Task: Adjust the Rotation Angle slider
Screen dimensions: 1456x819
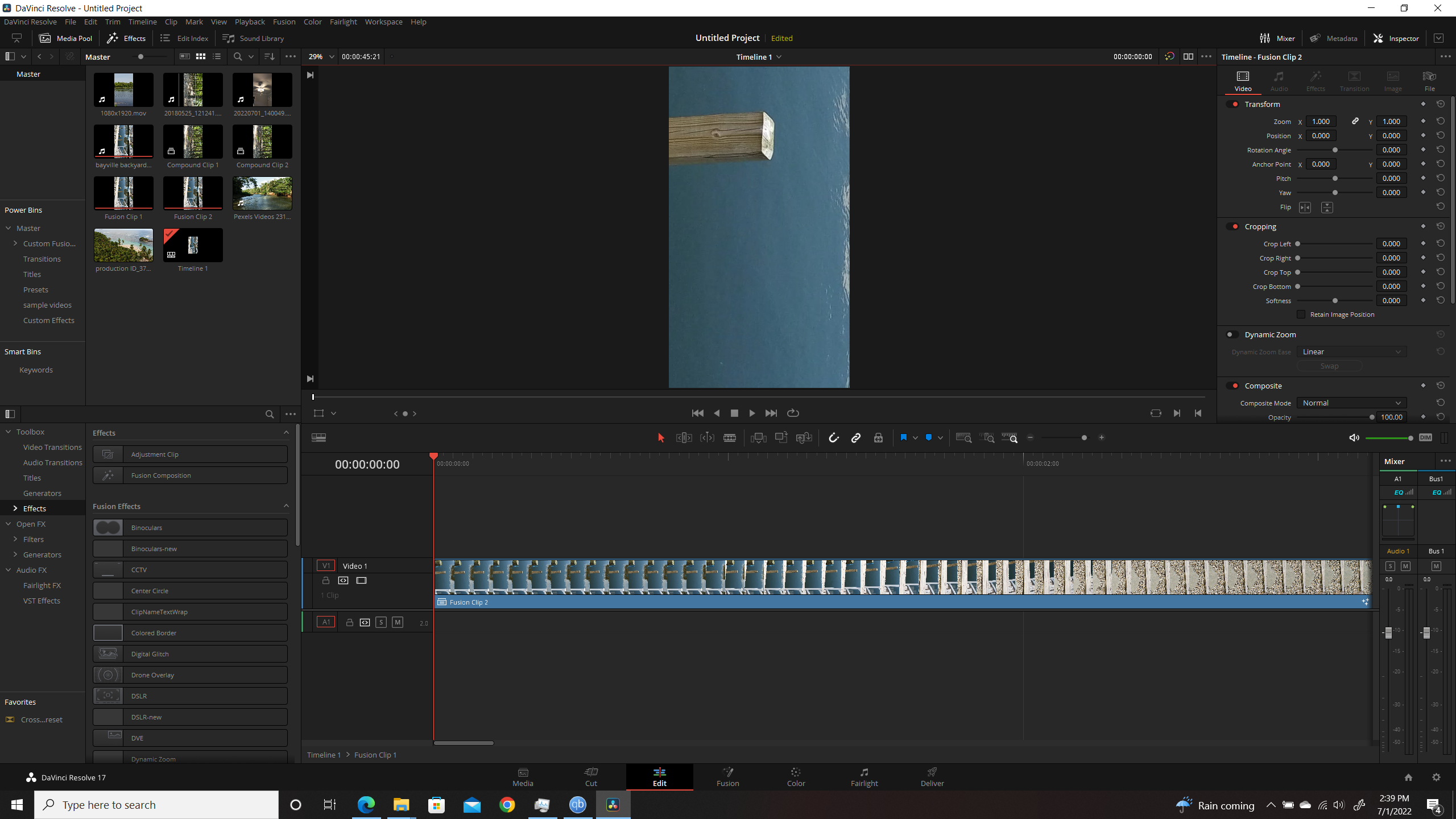Action: pyautogui.click(x=1334, y=150)
